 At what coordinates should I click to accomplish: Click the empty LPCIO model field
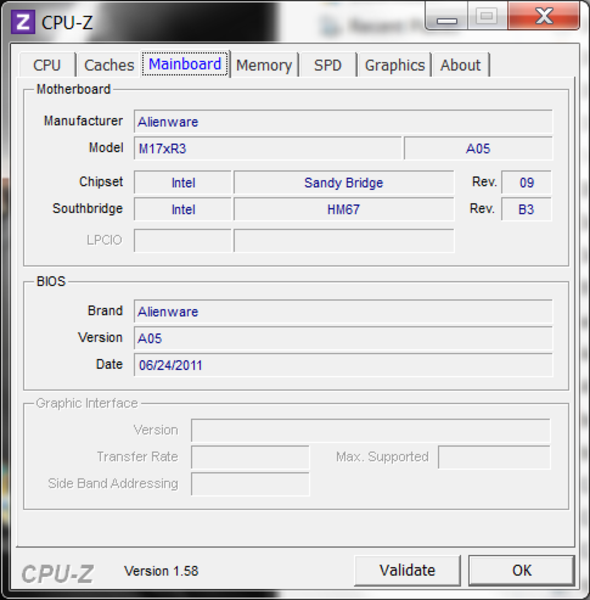(344, 241)
